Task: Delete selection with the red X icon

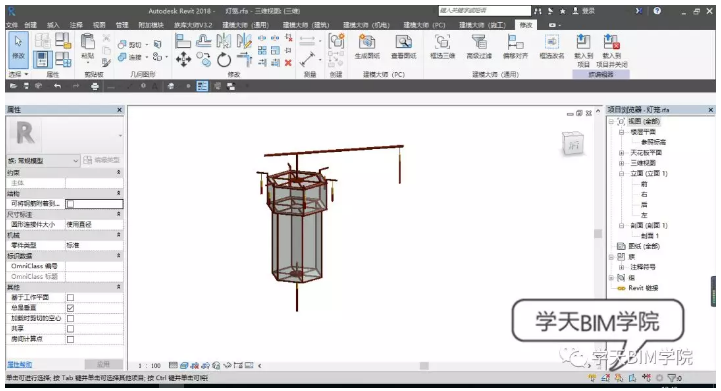Action: coord(288,63)
